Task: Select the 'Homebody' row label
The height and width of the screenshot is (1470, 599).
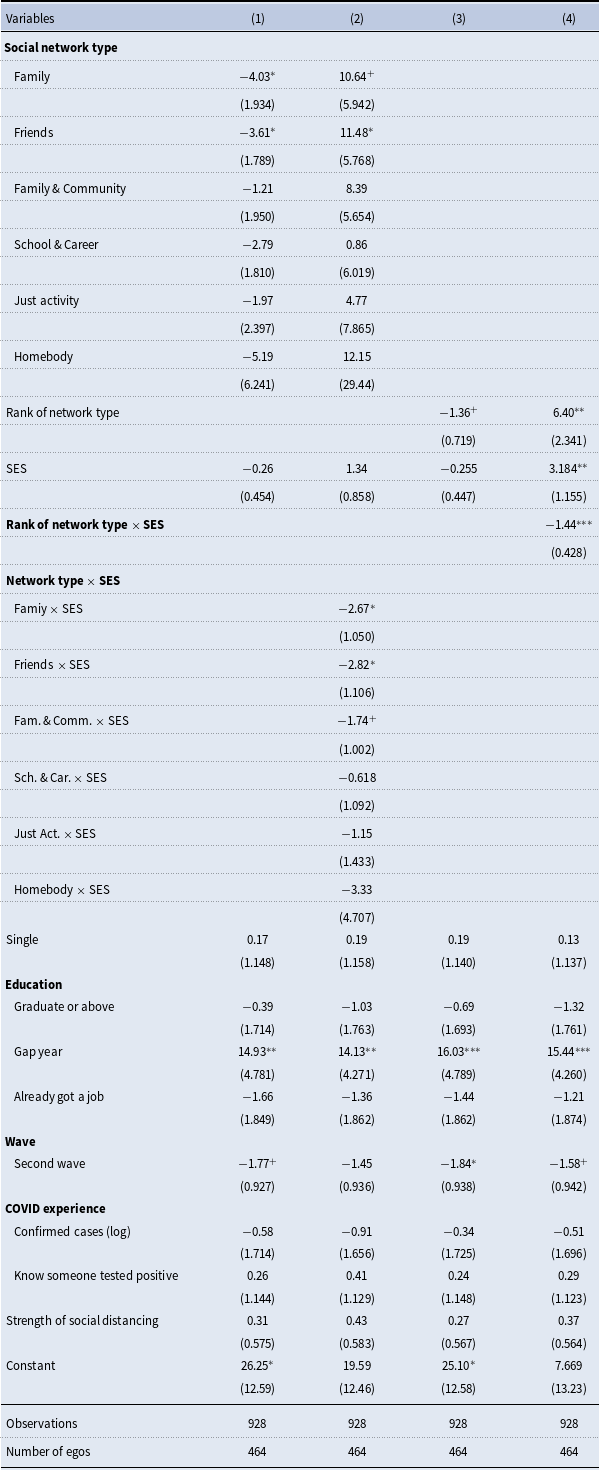Action: click(x=43, y=356)
